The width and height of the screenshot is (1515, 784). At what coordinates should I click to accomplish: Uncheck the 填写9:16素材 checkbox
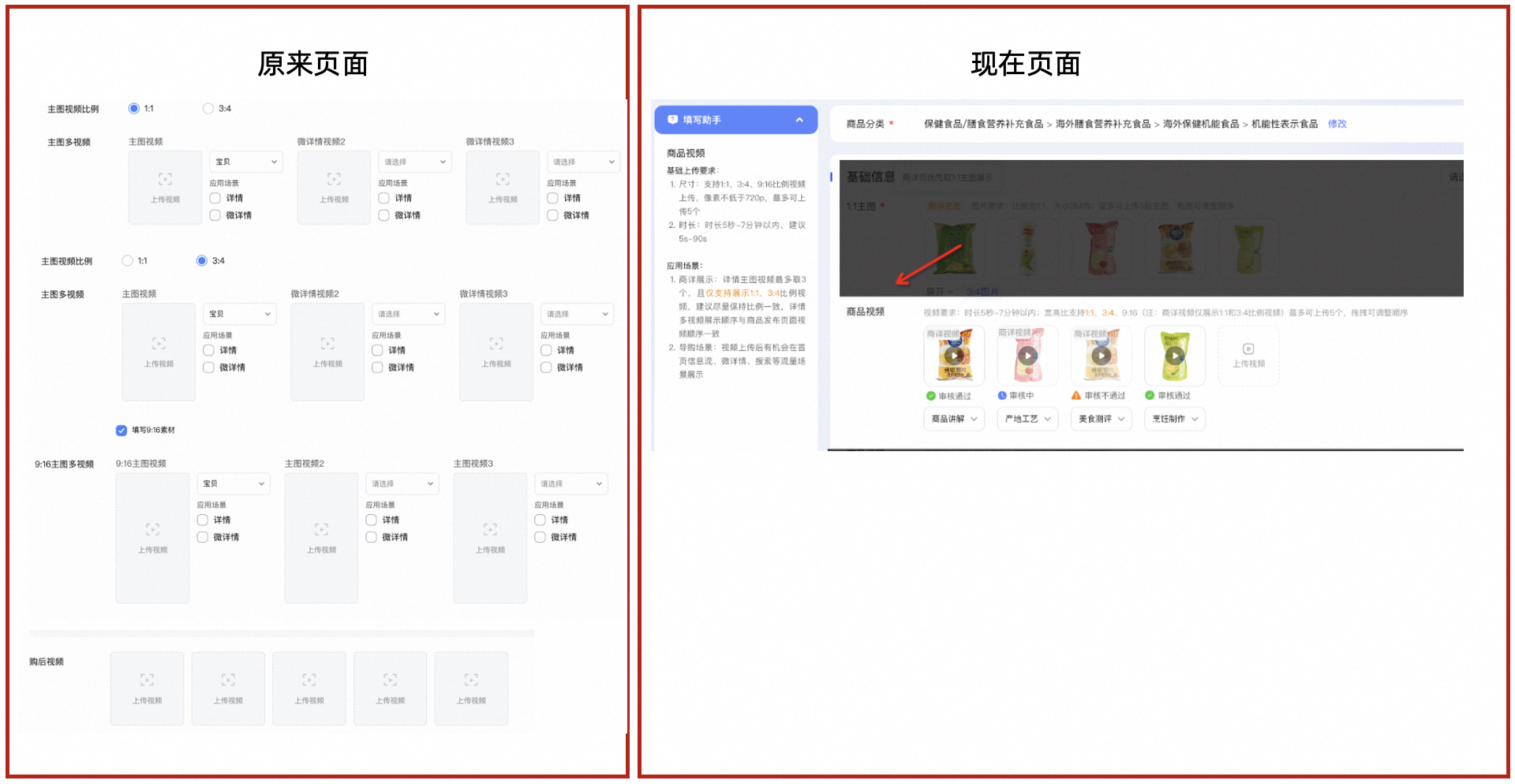(x=122, y=431)
